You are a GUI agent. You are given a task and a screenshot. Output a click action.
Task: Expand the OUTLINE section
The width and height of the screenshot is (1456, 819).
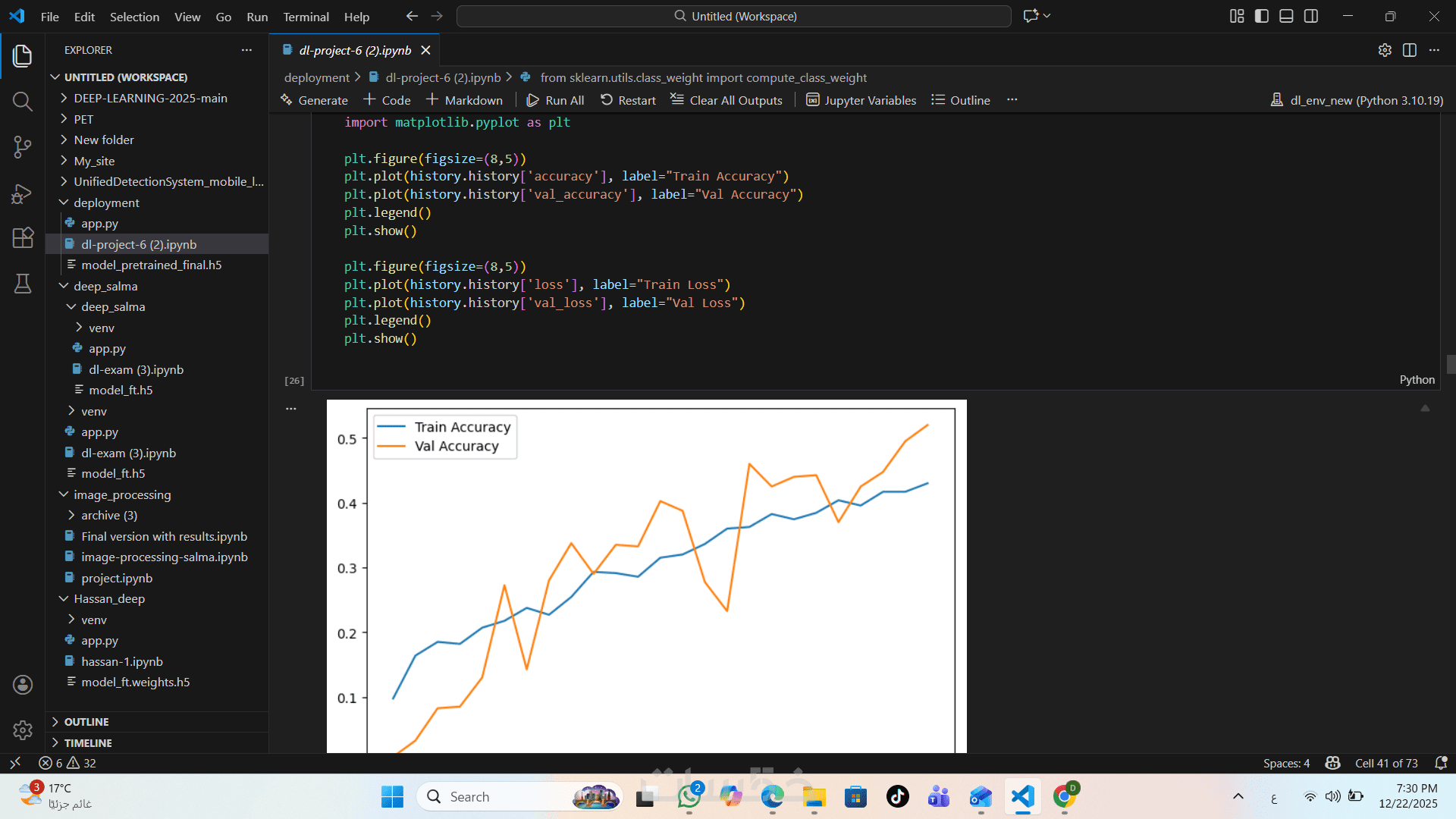point(86,722)
